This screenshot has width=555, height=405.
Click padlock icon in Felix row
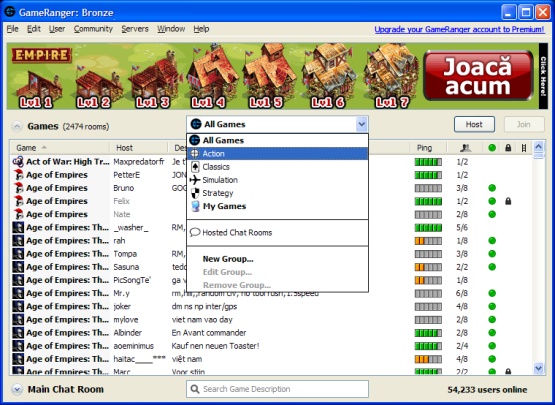pos(508,201)
